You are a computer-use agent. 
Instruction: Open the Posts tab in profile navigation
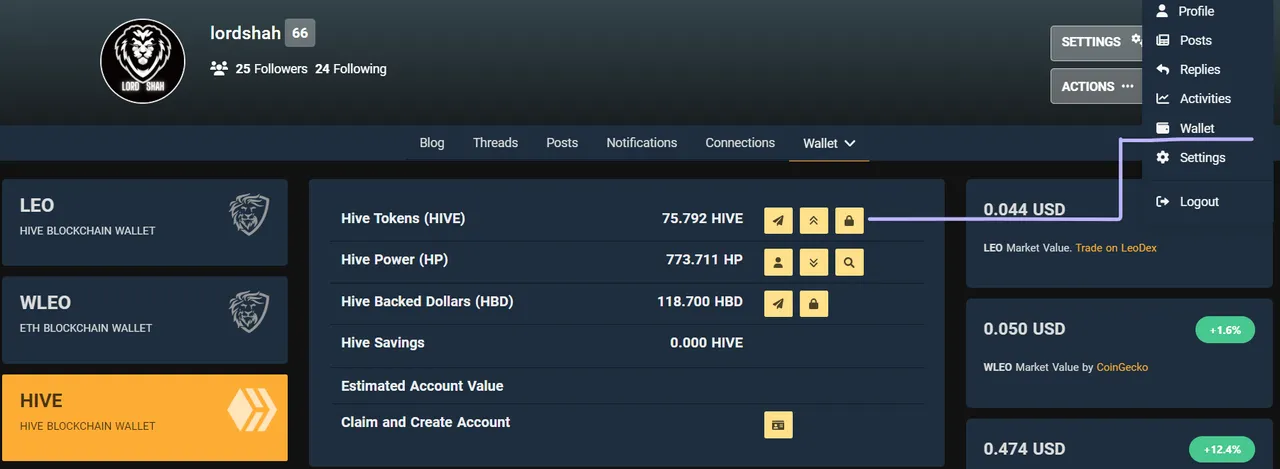[x=562, y=143]
